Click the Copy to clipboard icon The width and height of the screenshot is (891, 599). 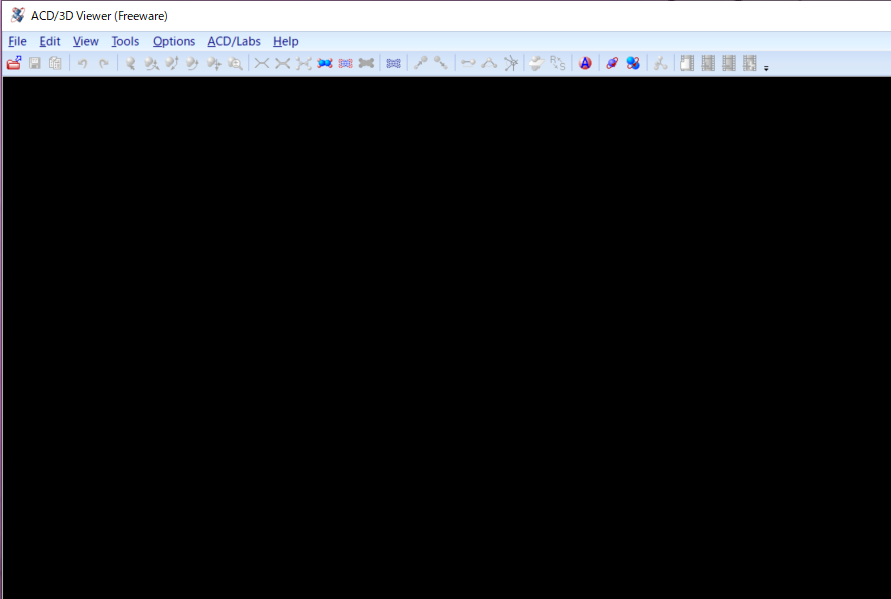coord(55,63)
